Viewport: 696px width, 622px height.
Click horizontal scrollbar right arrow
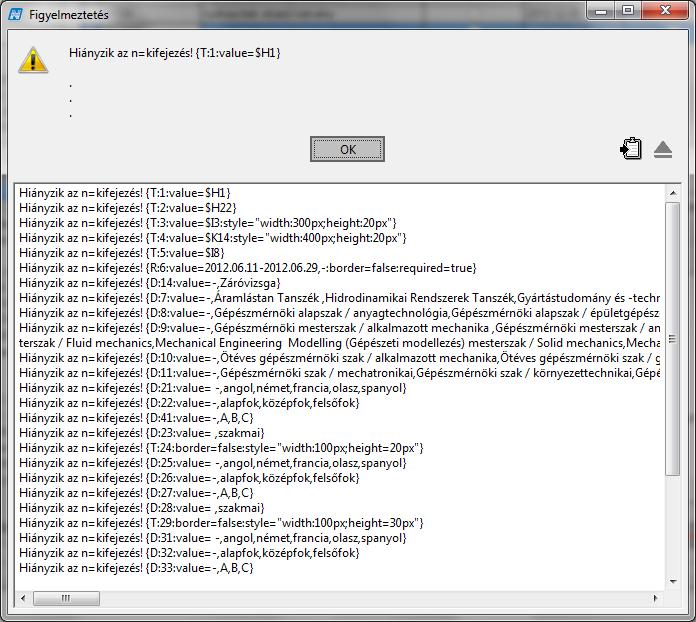[x=656, y=598]
